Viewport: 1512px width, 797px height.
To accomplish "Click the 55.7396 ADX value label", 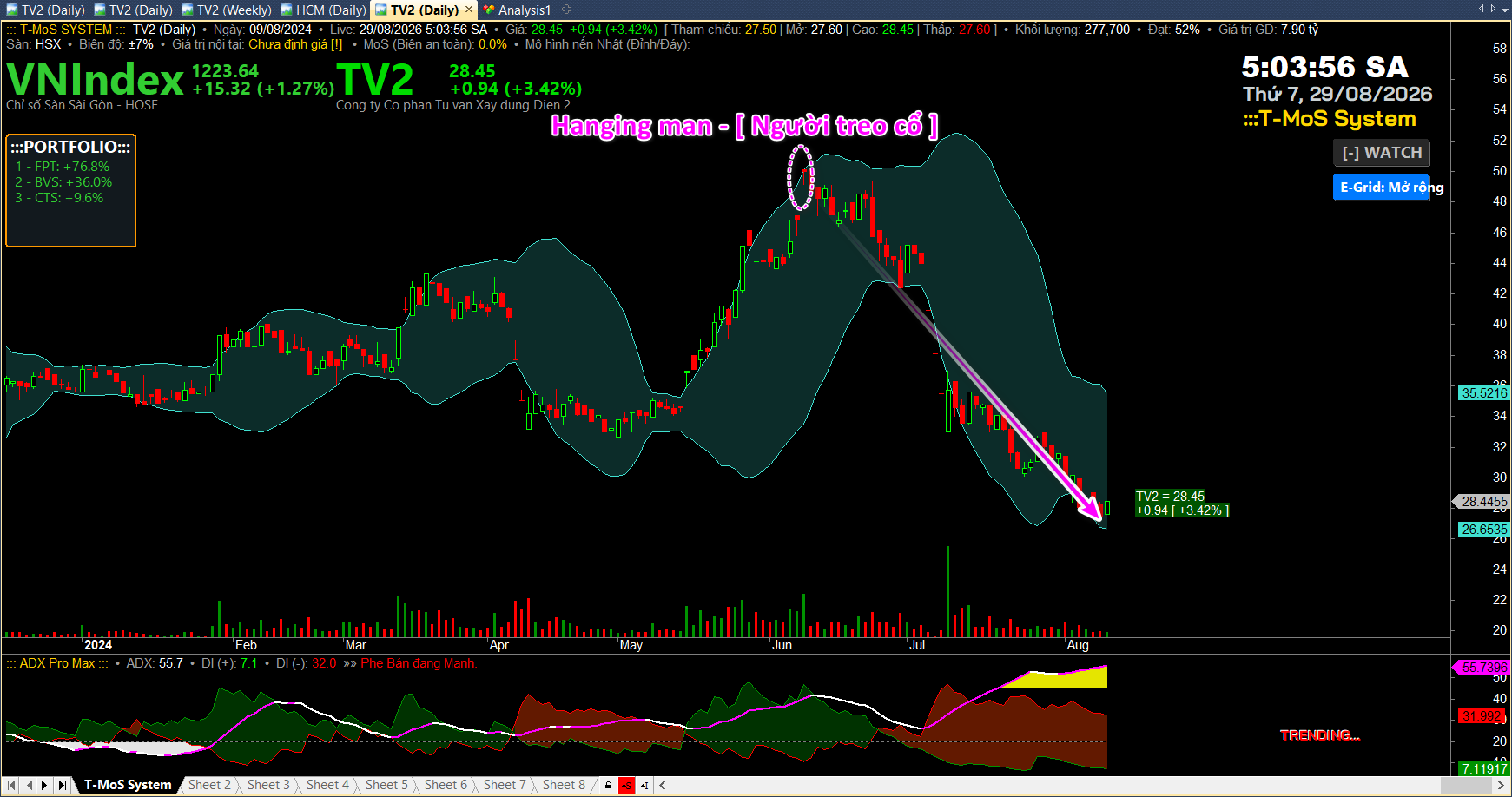I will (1482, 668).
